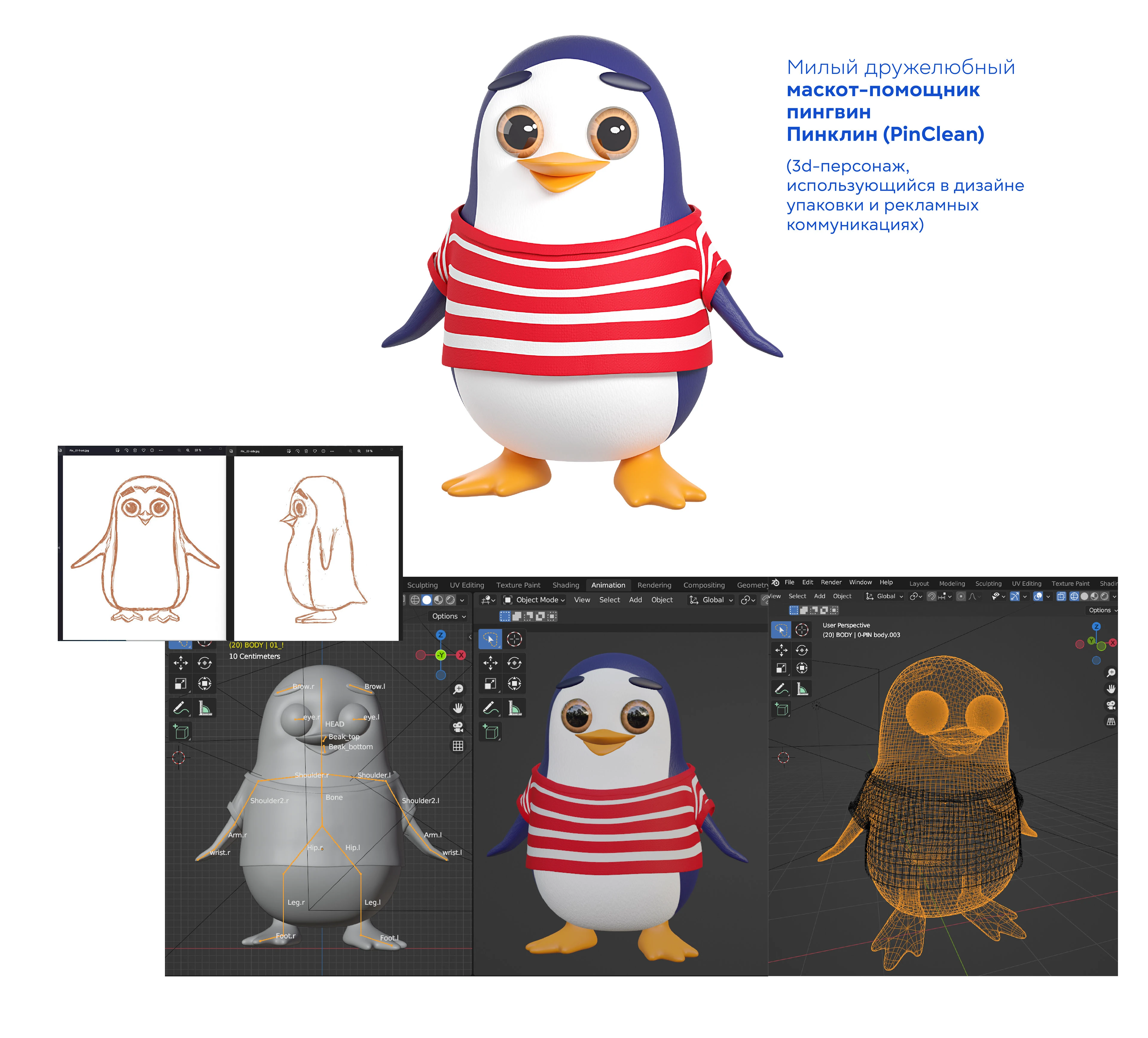
Task: Select Move tool in wireframe viewport toolbar
Action: click(x=781, y=650)
